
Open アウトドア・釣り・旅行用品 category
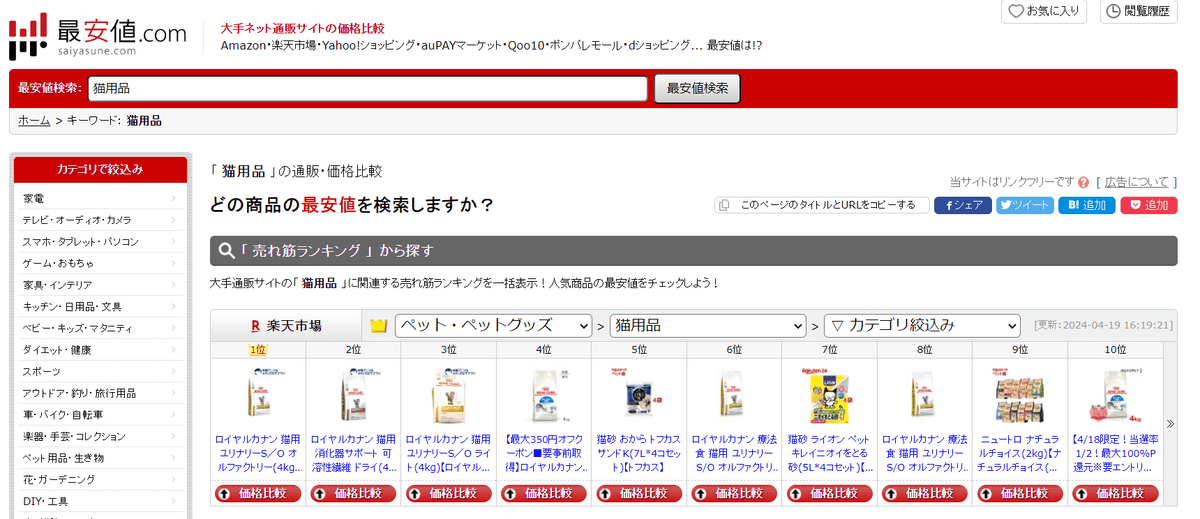tap(101, 393)
